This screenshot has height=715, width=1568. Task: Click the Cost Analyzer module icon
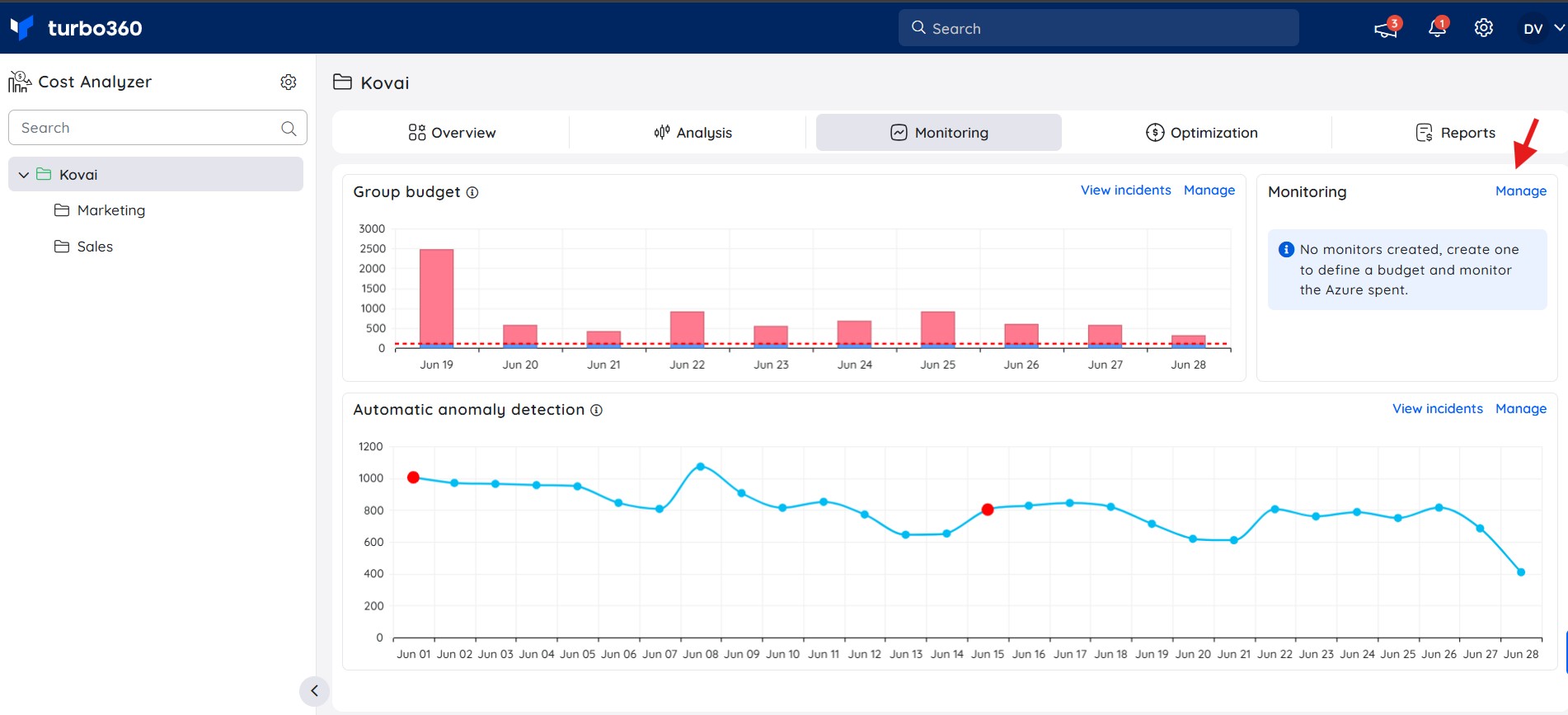(x=20, y=82)
